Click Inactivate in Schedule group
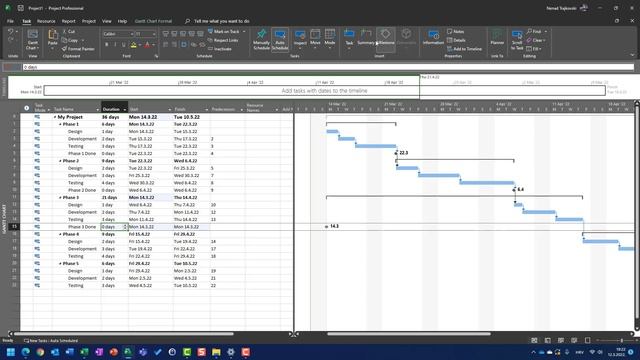640x360 pixels. pyautogui.click(x=220, y=49)
